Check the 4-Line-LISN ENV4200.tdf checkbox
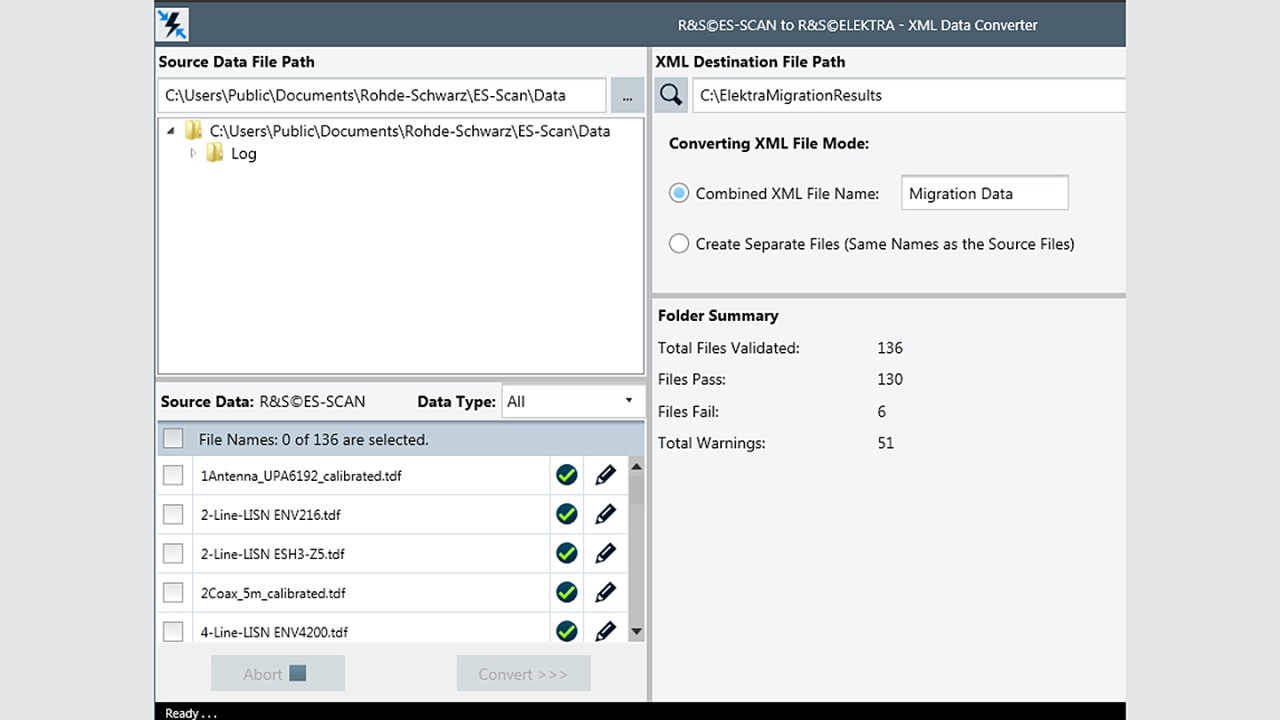The height and width of the screenshot is (720, 1280). [173, 631]
